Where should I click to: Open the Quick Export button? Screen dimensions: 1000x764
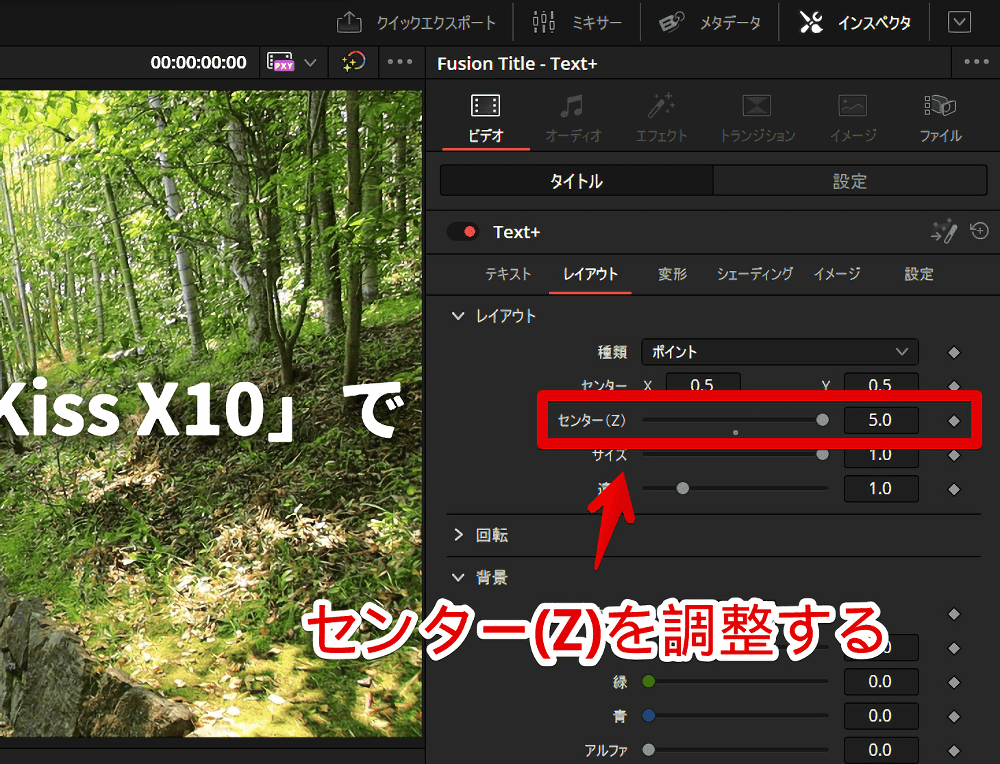pyautogui.click(x=414, y=22)
